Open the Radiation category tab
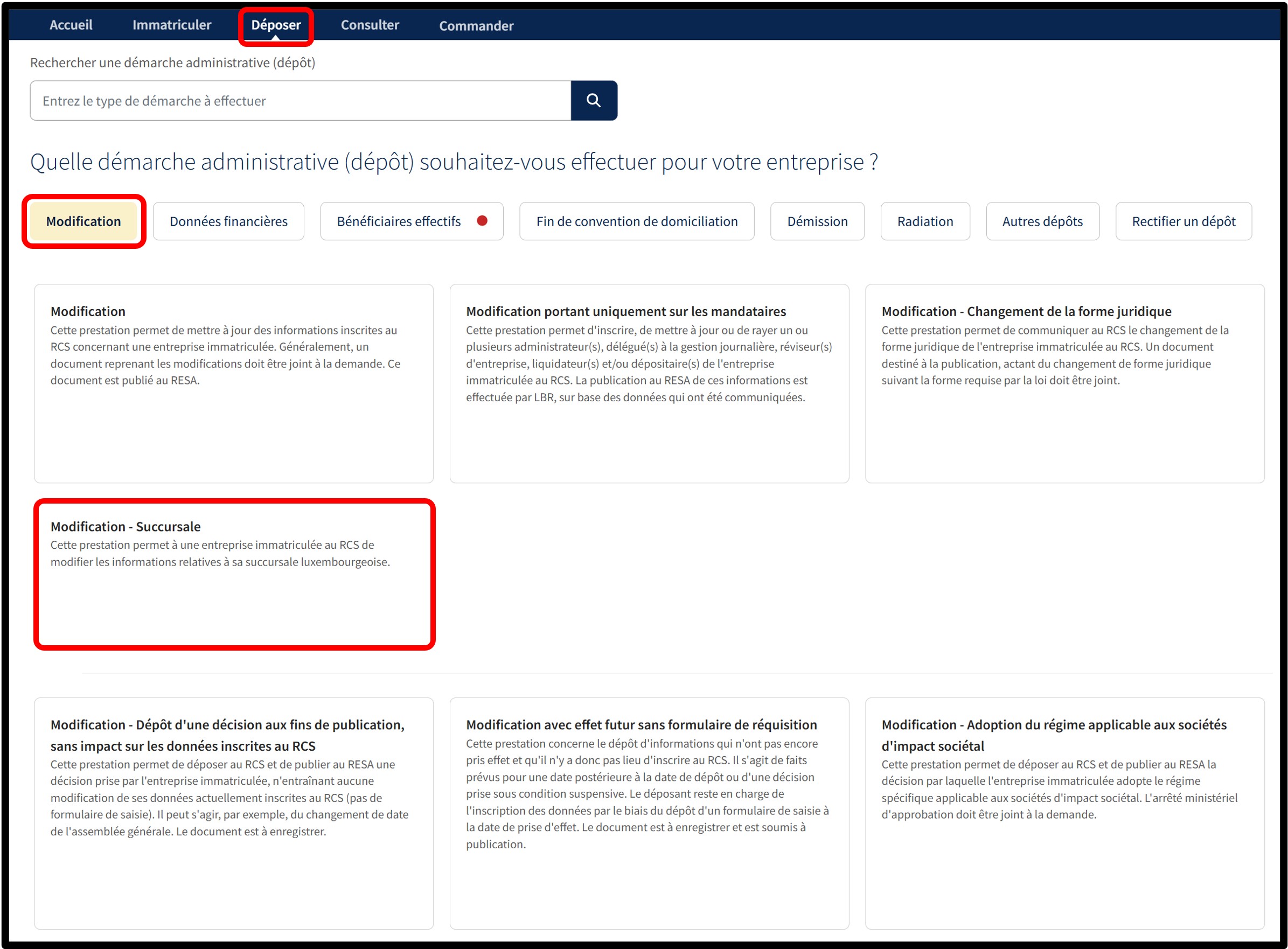 click(x=925, y=221)
